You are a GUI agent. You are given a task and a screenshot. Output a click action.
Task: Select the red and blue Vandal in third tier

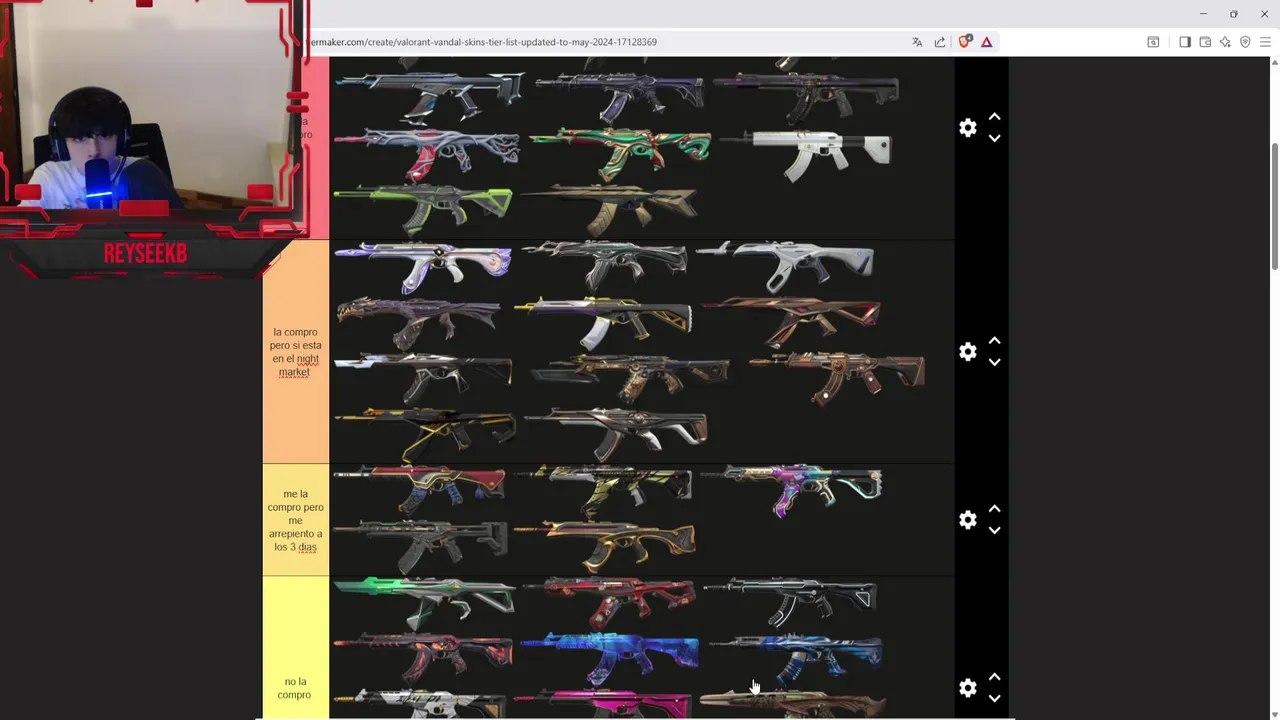419,490
